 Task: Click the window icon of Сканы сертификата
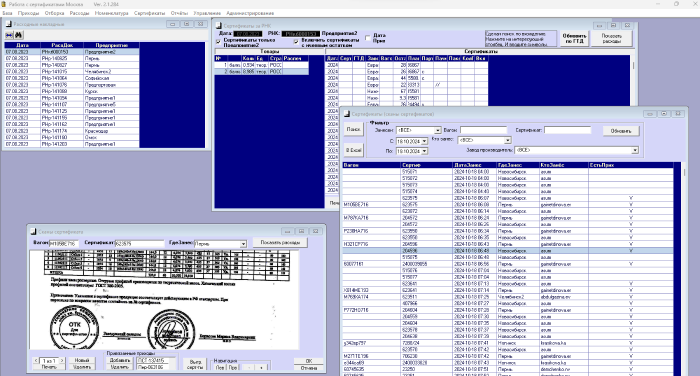tap(33, 231)
